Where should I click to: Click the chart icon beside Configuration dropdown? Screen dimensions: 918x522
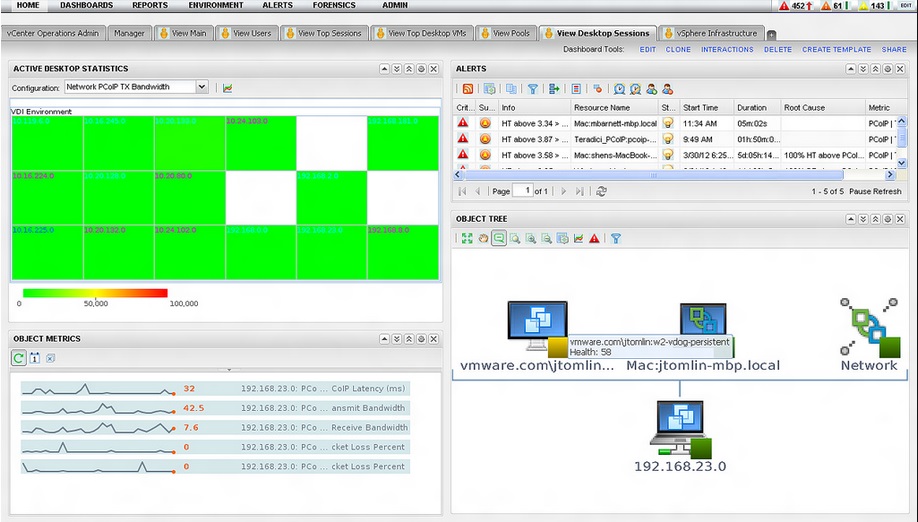coord(228,88)
